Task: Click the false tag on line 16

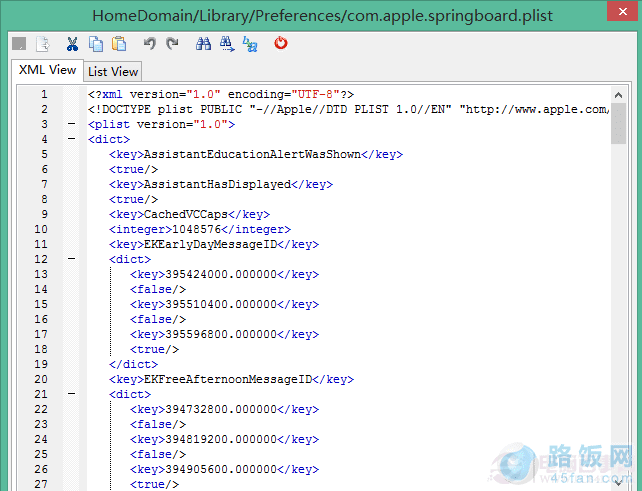Action: [158, 319]
